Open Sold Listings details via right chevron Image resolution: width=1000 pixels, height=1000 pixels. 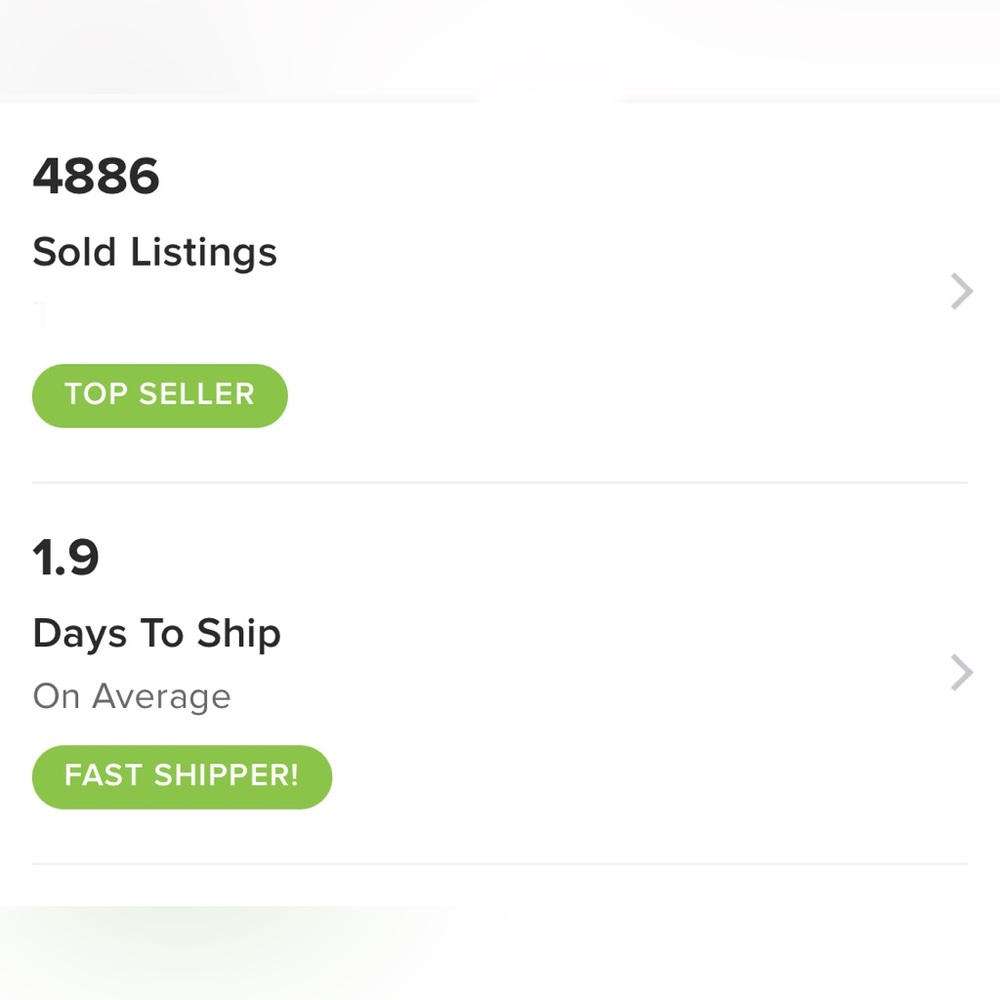[962, 291]
